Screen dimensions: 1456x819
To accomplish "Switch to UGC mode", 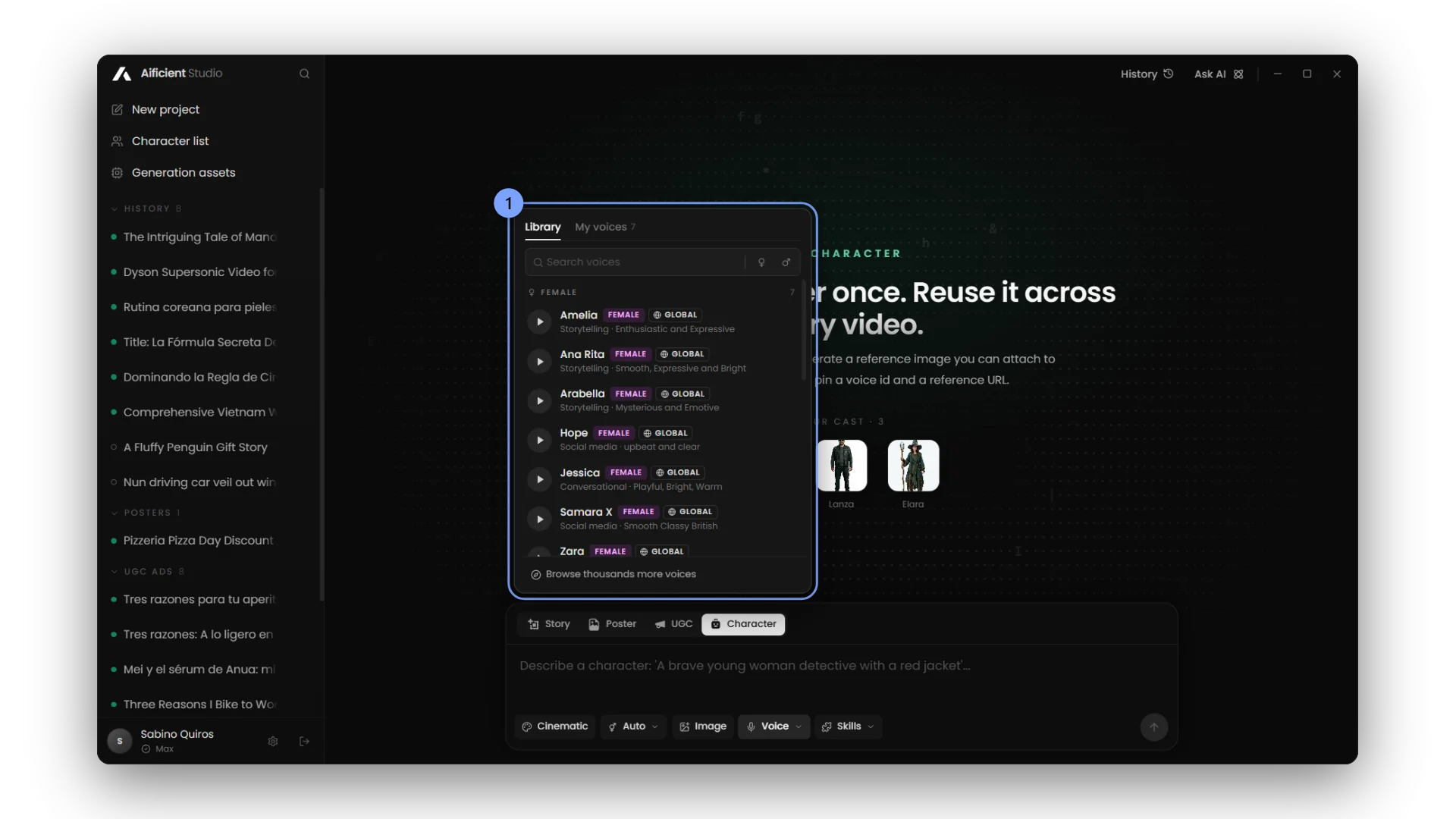I will (673, 624).
